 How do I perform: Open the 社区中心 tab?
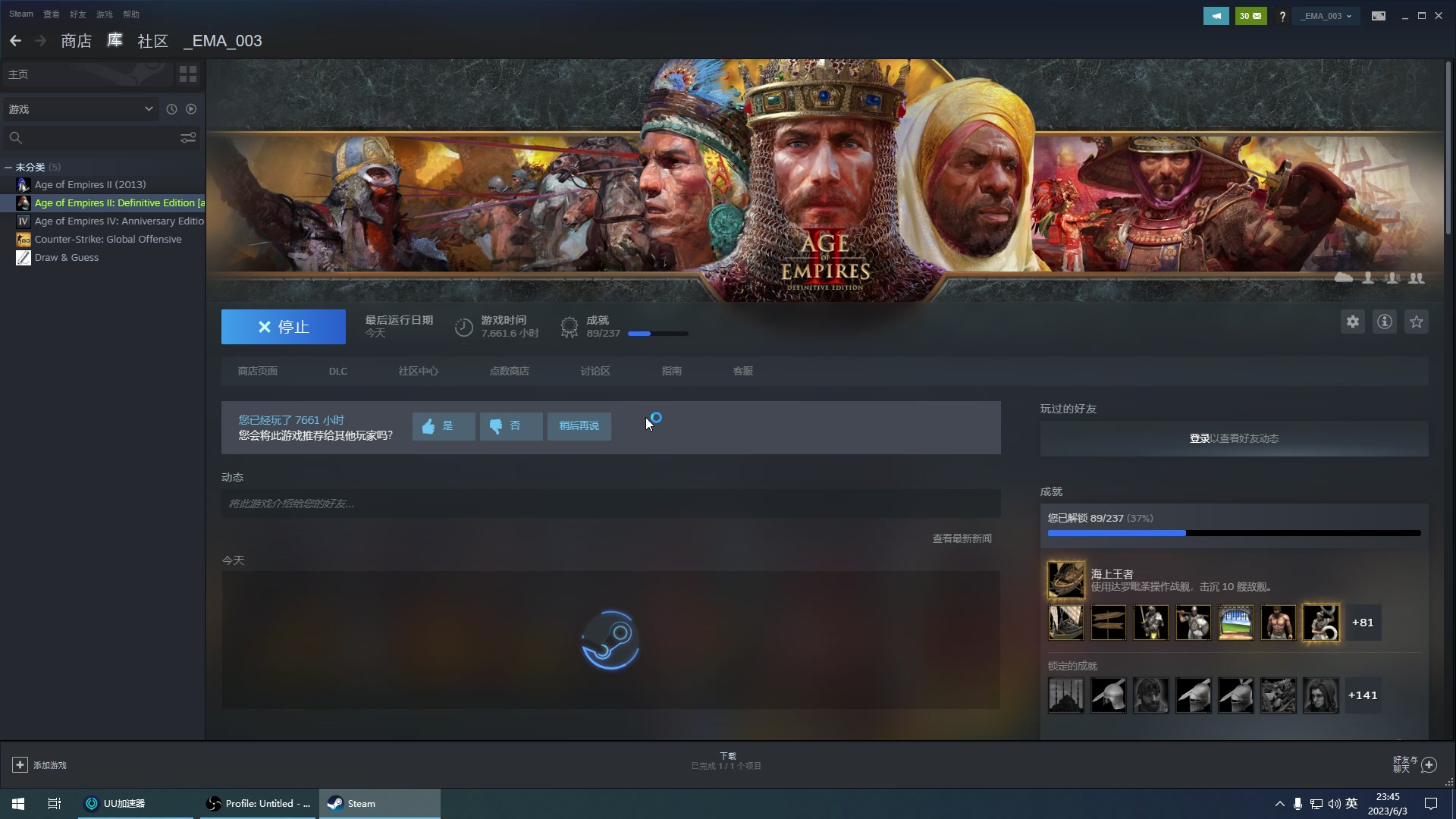(x=419, y=371)
